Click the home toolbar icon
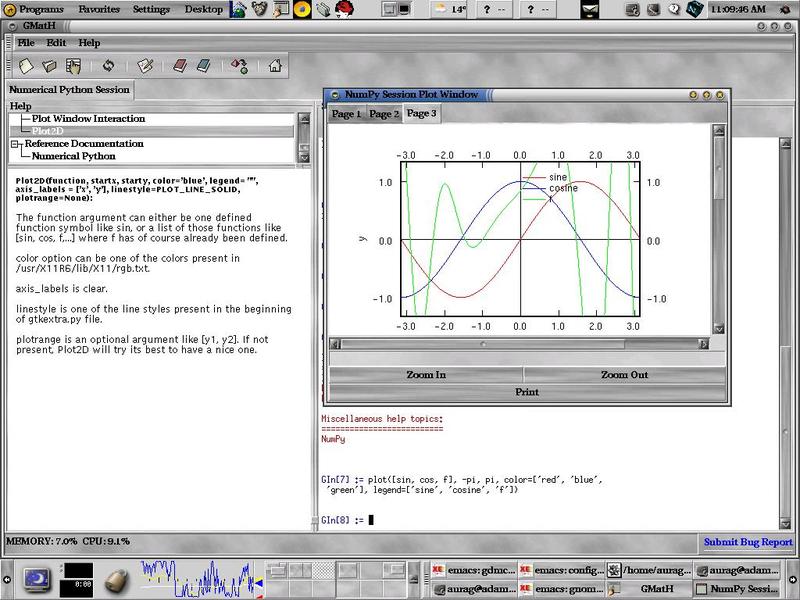 point(275,66)
